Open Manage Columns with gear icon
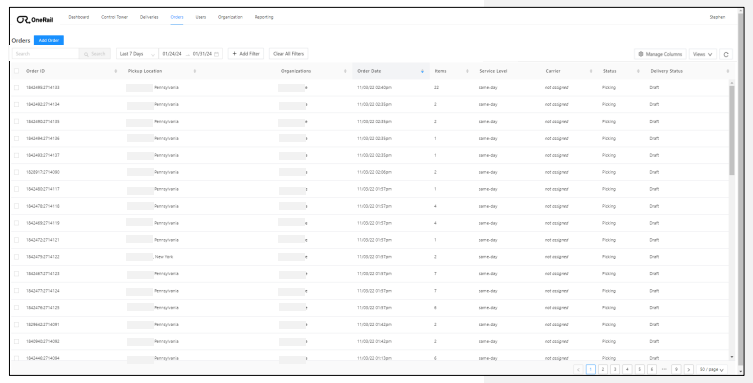 (x=660, y=54)
